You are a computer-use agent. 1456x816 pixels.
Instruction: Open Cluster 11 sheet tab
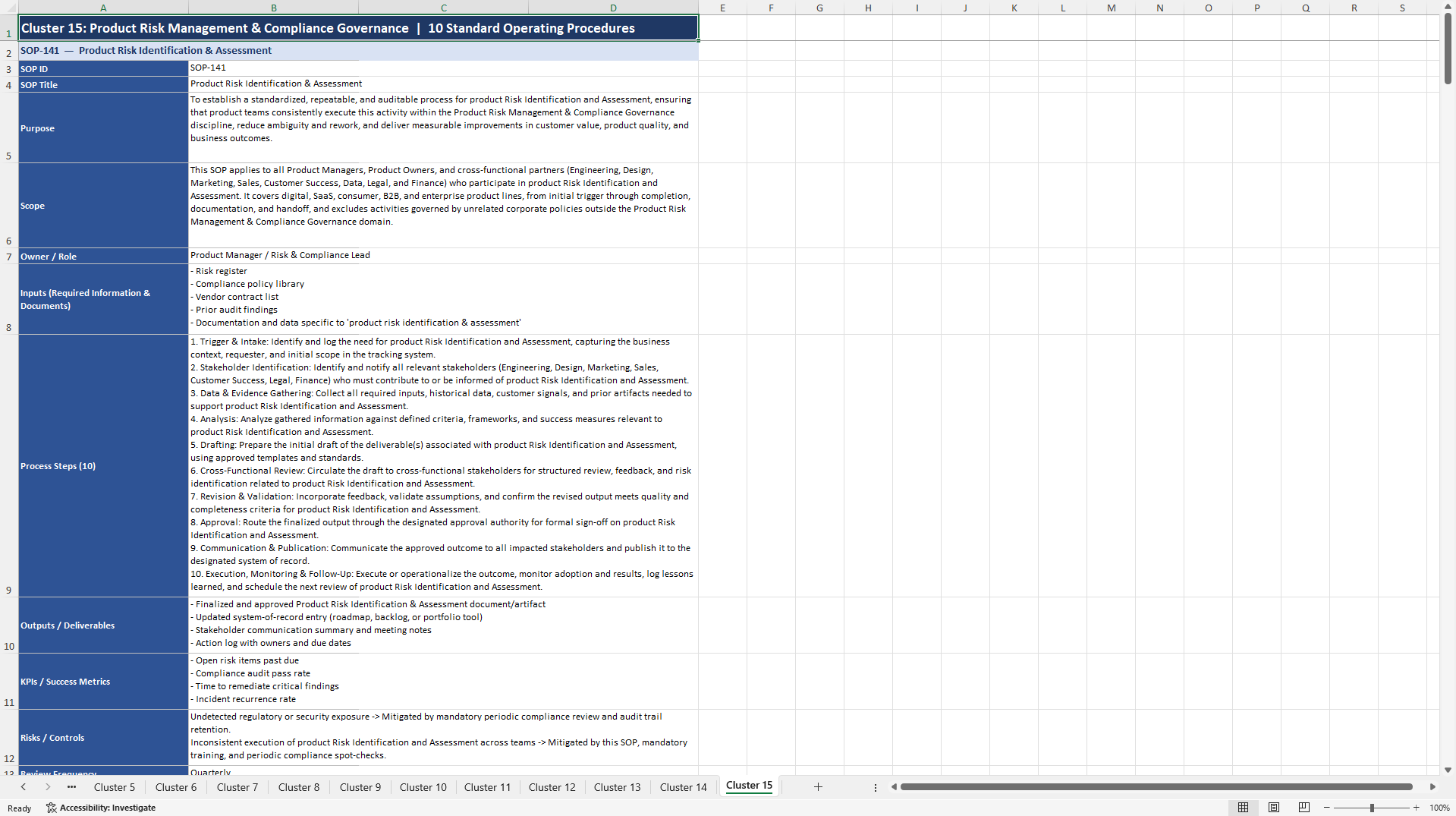coord(488,787)
